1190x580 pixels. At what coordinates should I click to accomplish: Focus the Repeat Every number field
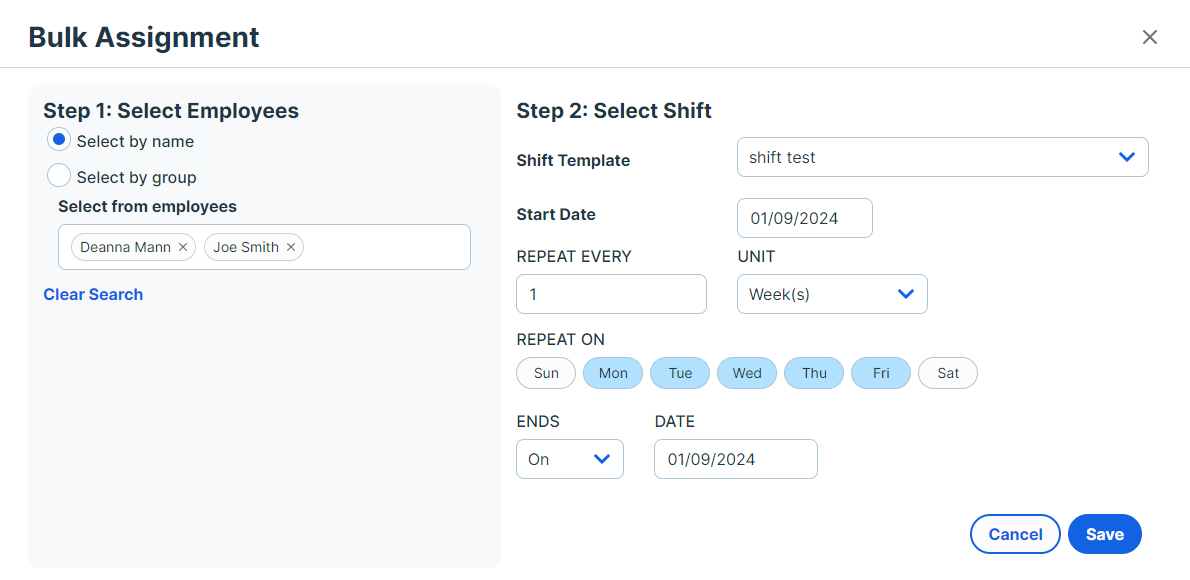pyautogui.click(x=611, y=294)
